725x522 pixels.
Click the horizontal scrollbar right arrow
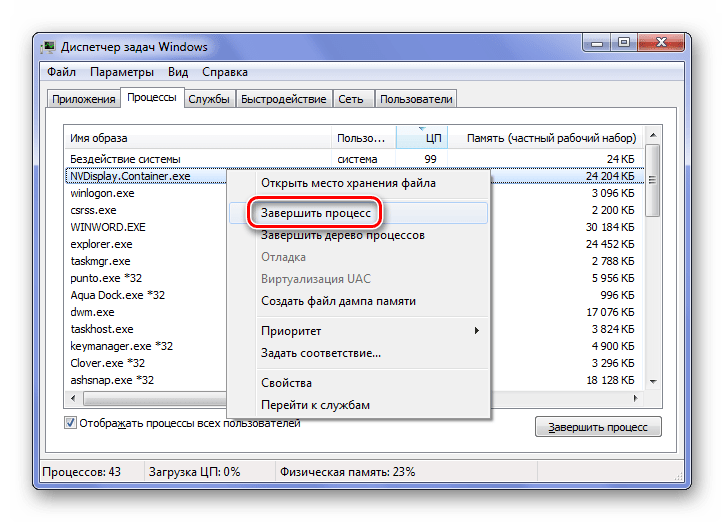[x=636, y=398]
